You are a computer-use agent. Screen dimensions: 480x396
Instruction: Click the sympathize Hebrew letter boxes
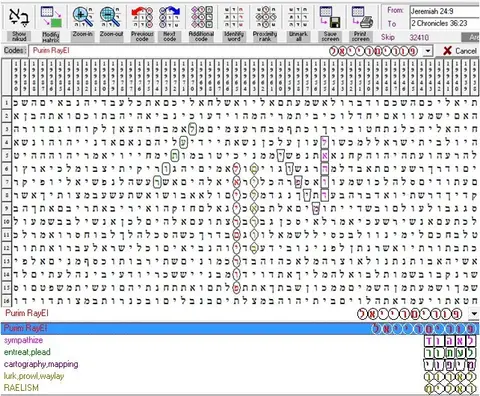tap(450, 340)
